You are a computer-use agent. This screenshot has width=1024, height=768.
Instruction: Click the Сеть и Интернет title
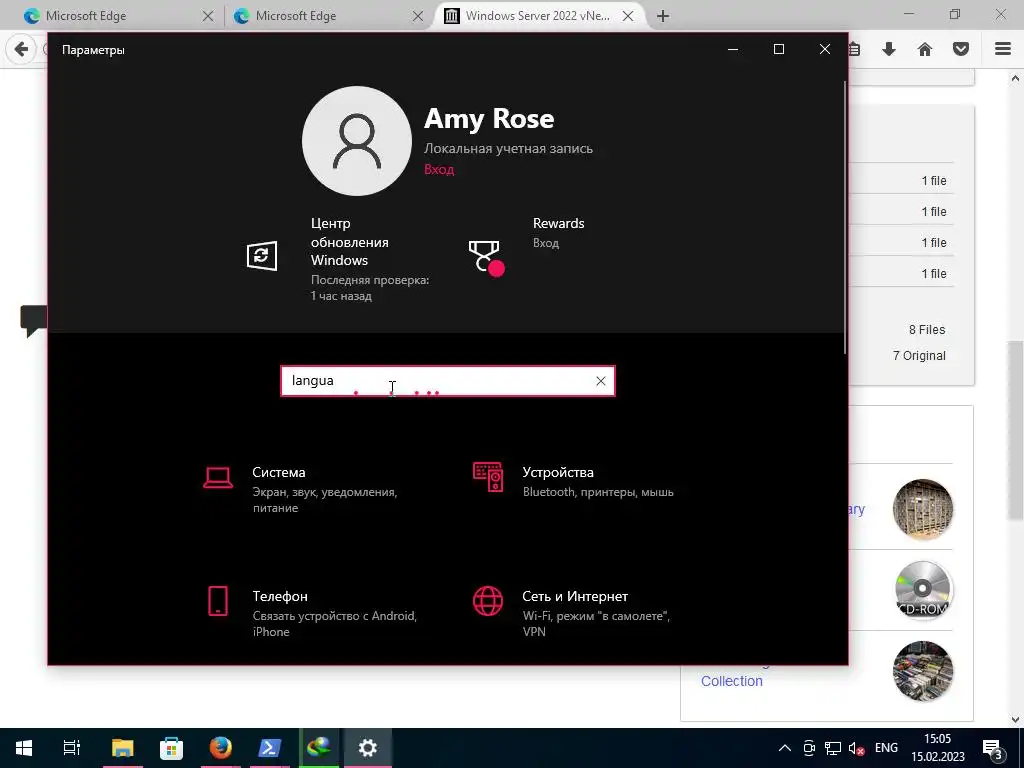(x=575, y=596)
